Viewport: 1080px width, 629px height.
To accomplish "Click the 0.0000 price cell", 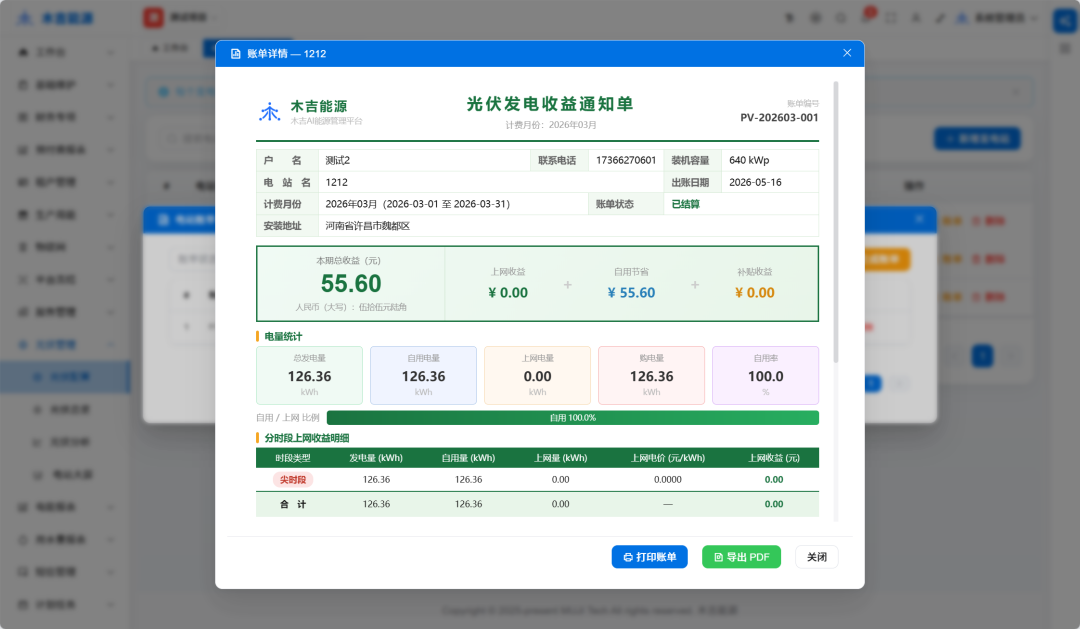I will tap(667, 480).
